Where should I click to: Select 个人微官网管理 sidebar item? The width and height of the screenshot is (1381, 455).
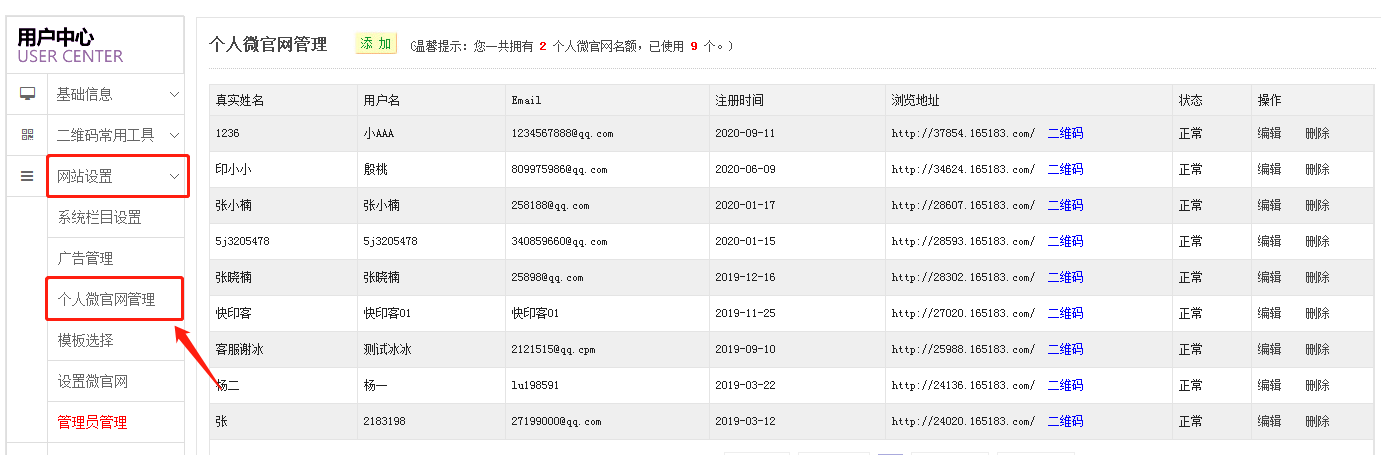pyautogui.click(x=106, y=299)
